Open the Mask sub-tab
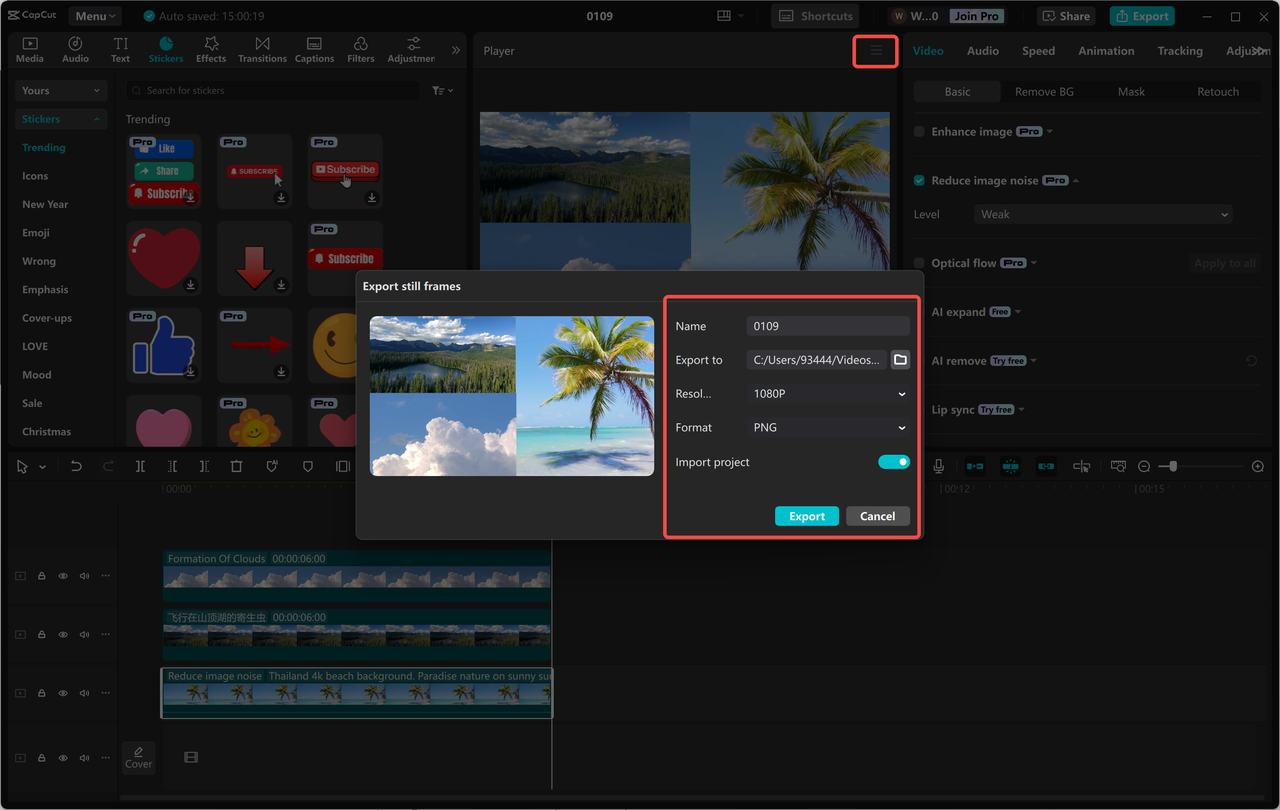This screenshot has width=1280, height=810. (x=1131, y=91)
